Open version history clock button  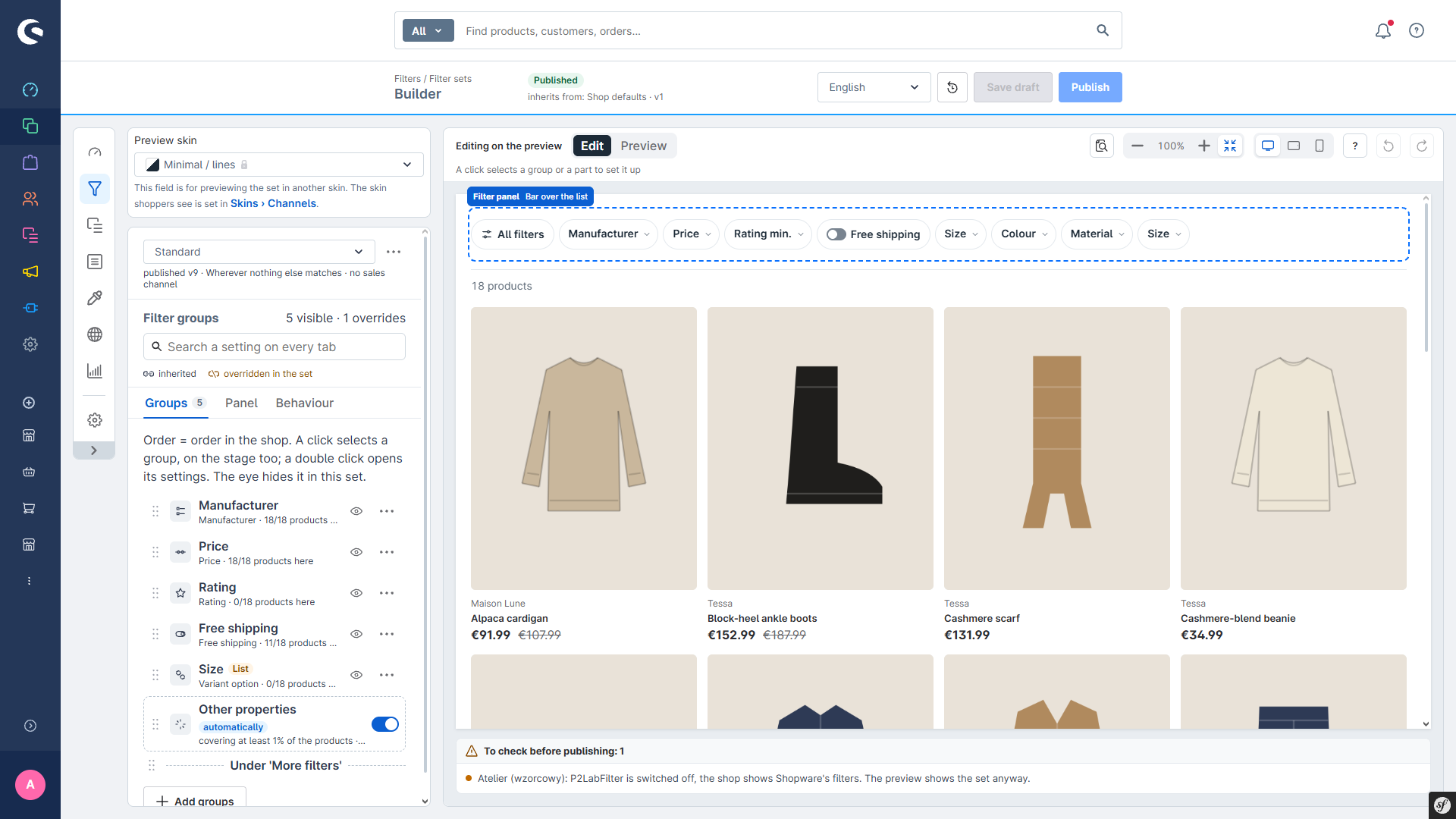coord(952,87)
